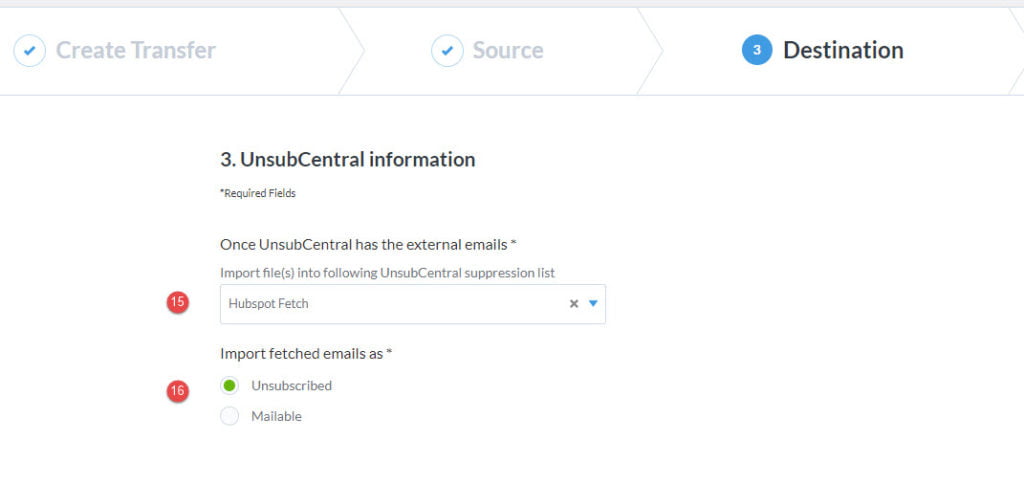Image resolution: width=1024 pixels, height=484 pixels.
Task: Click the Import fetched emails as label
Action: click(x=306, y=354)
